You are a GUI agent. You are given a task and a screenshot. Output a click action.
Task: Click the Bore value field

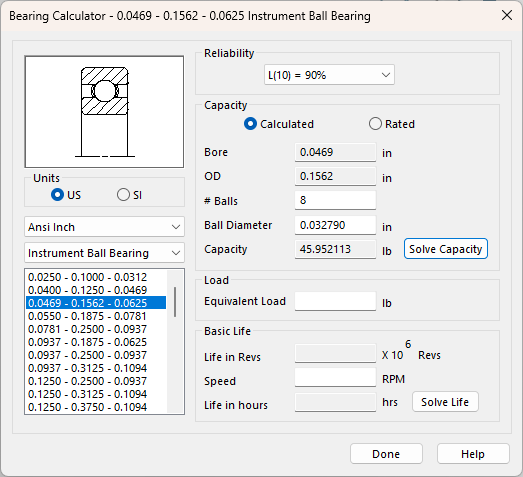click(x=335, y=152)
